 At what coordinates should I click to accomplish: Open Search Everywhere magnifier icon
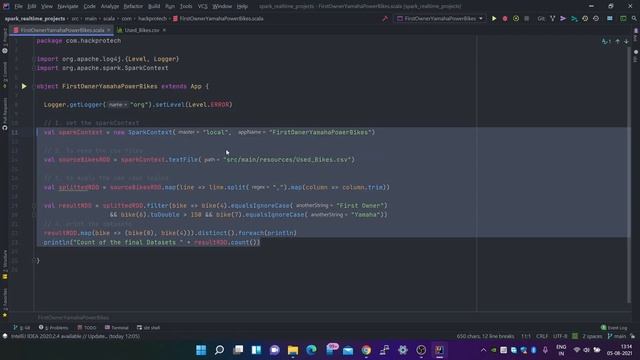coord(634,18)
